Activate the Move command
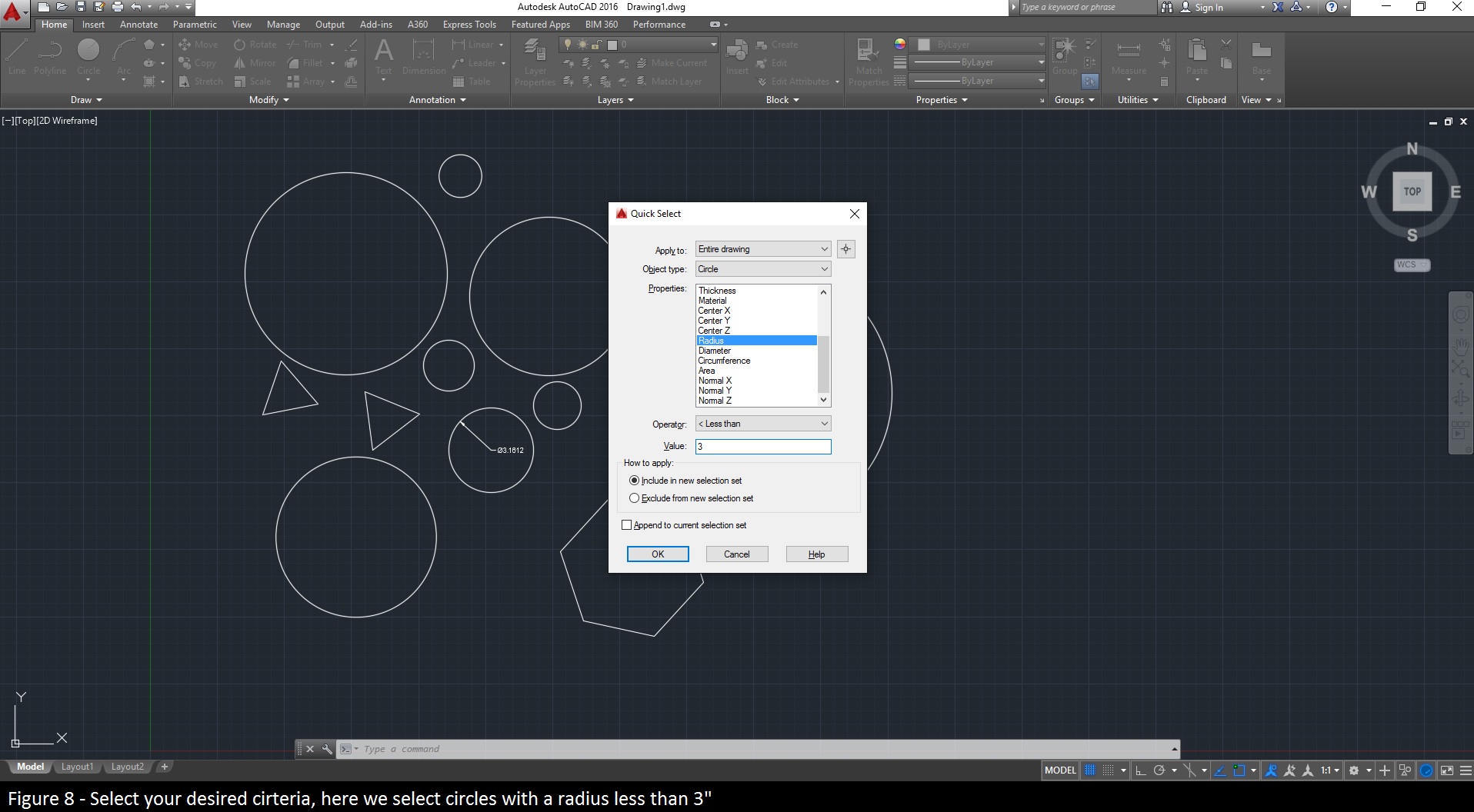The image size is (1474, 812). coord(198,44)
